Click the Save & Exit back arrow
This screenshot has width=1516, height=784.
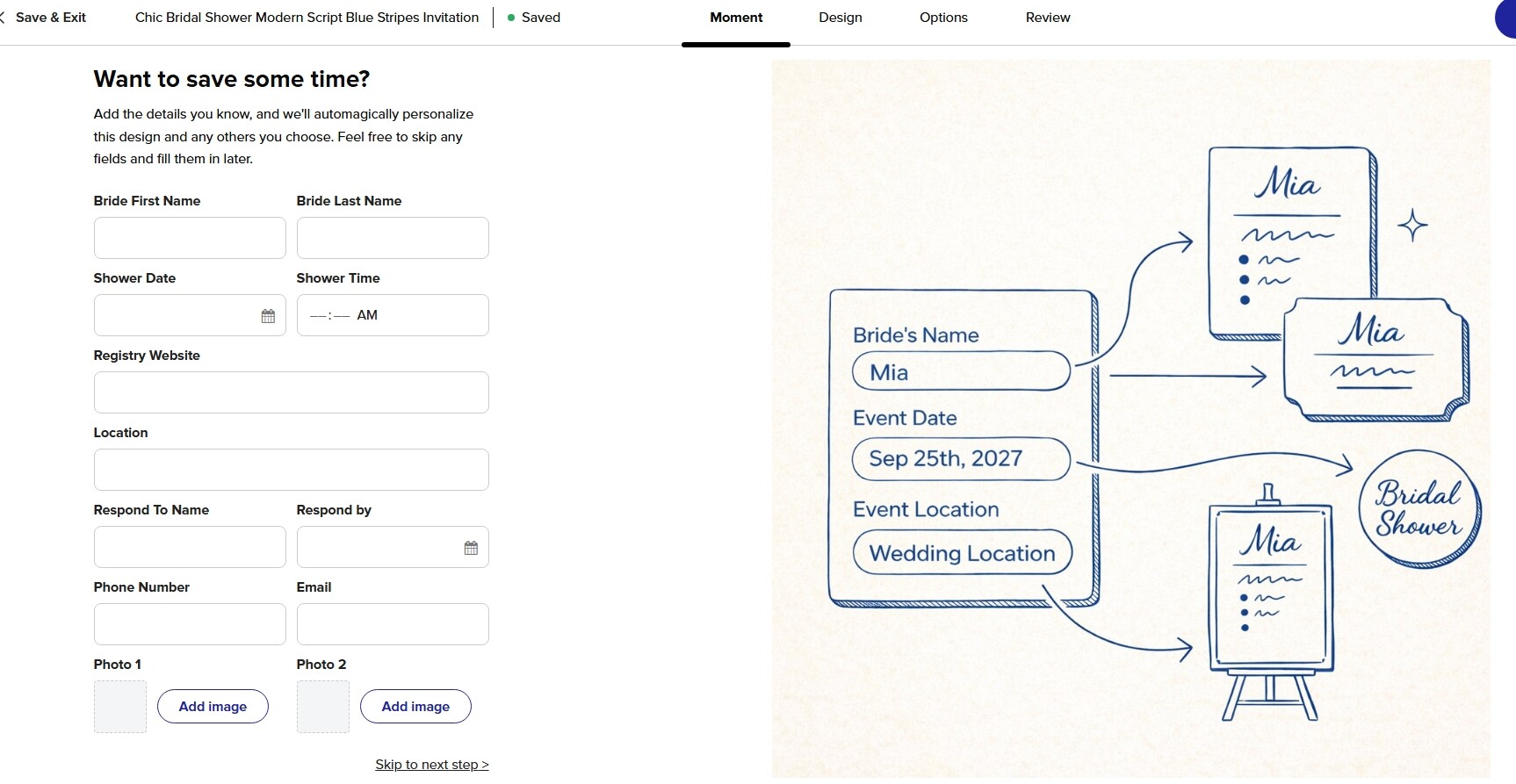tap(3, 18)
